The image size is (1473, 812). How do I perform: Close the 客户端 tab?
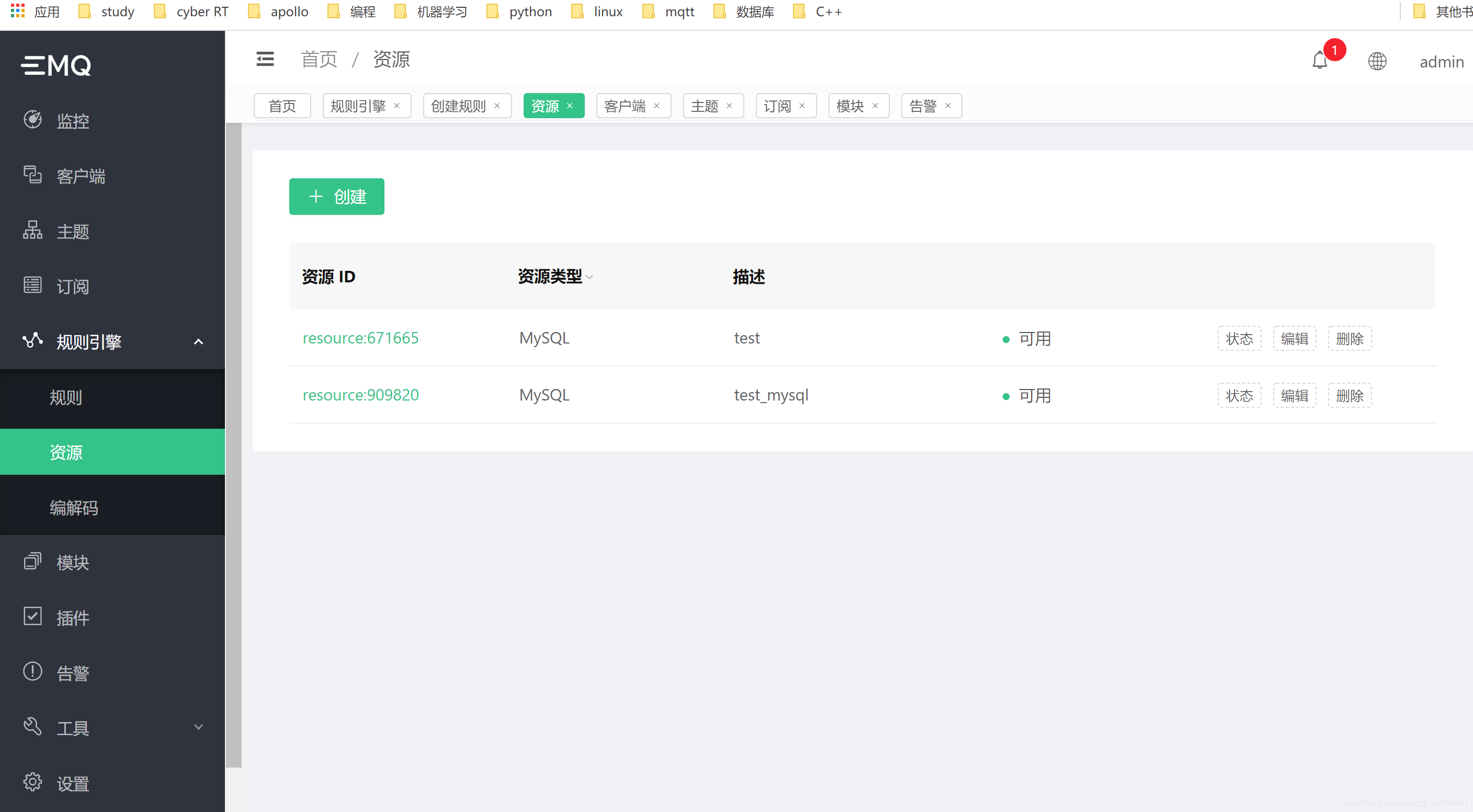click(x=656, y=106)
